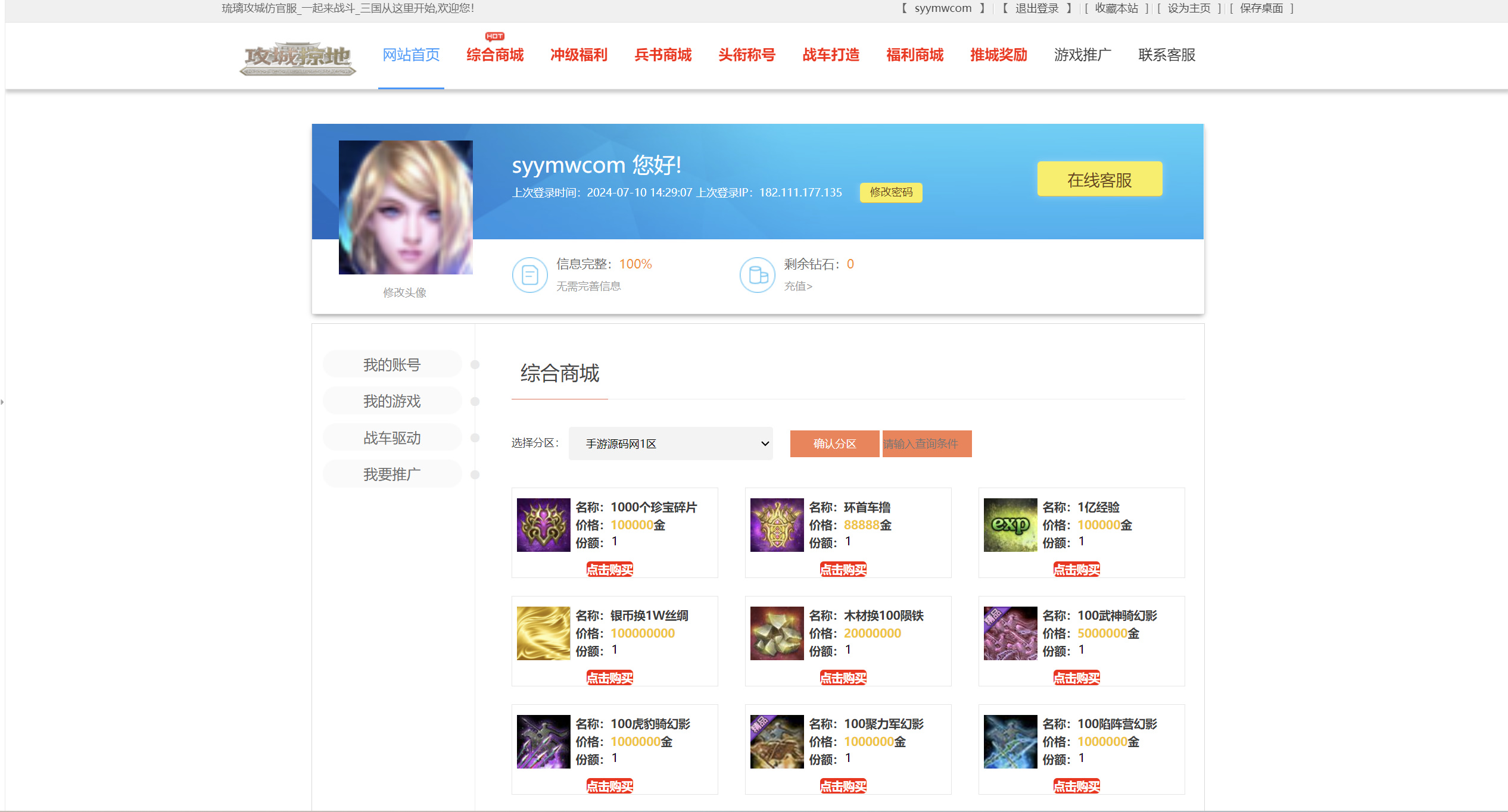Image resolution: width=1508 pixels, height=812 pixels.
Task: Click into the 请输入查询条件 search field
Action: [927, 444]
